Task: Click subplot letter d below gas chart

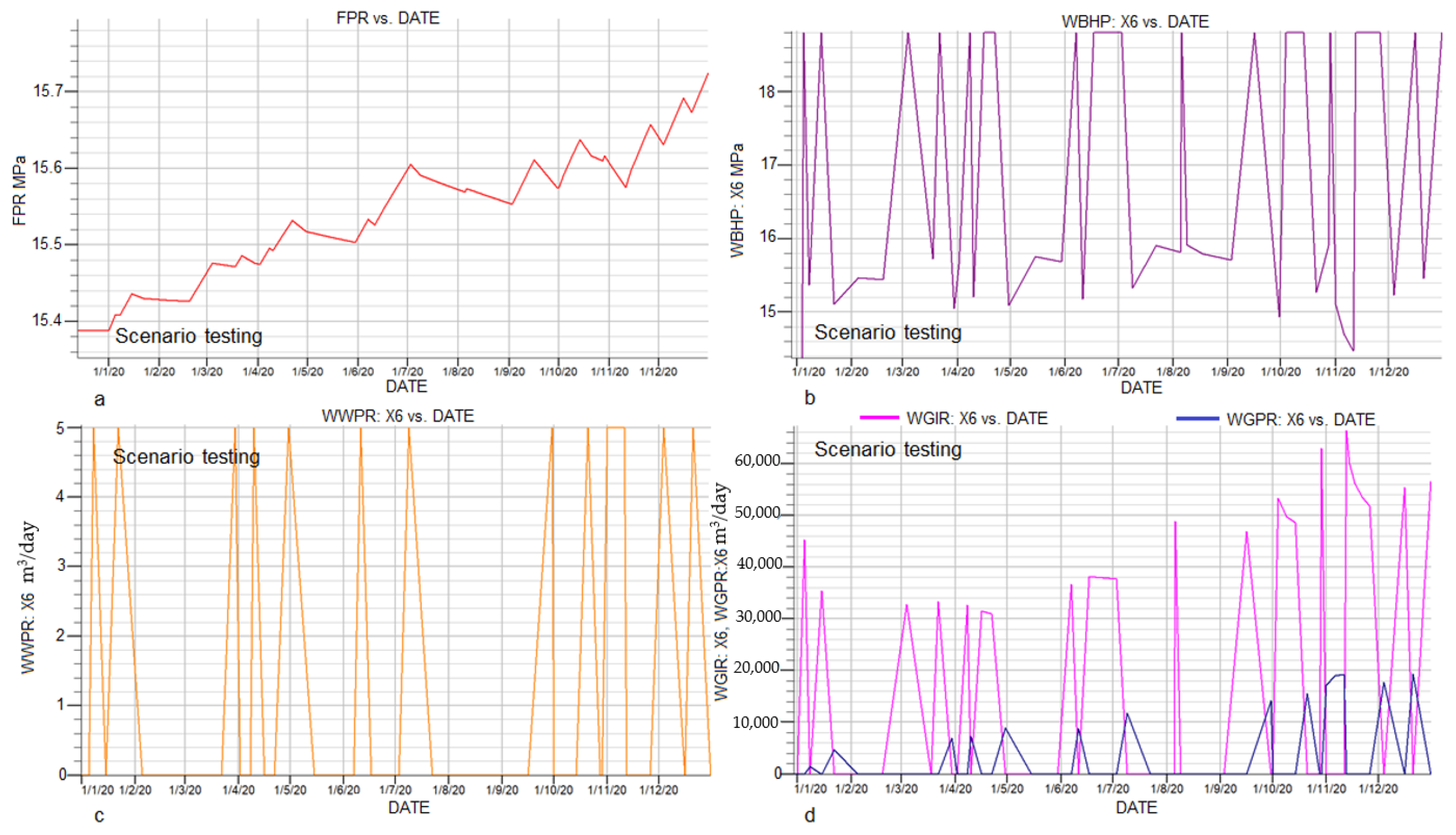Action: point(809,815)
